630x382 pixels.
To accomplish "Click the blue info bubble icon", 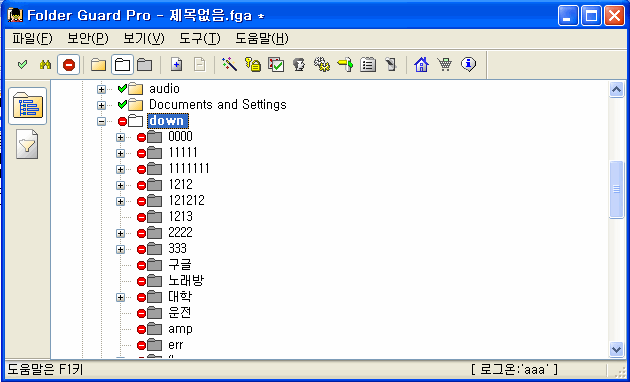I will [468, 65].
